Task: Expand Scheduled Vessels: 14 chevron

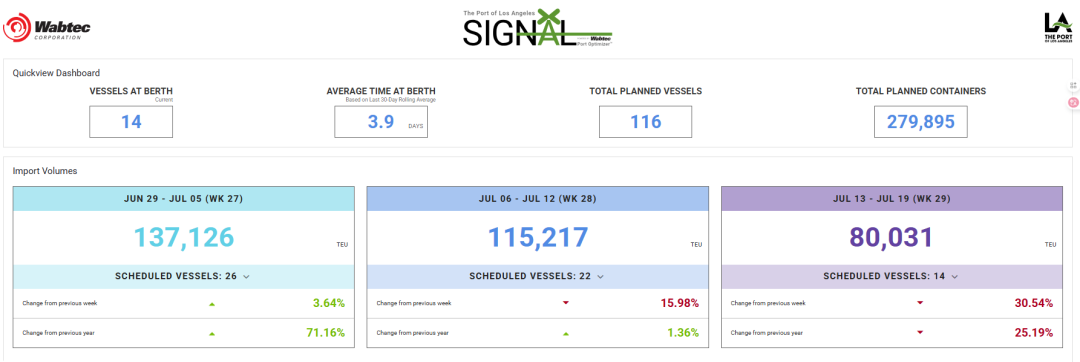Action: [x=954, y=277]
